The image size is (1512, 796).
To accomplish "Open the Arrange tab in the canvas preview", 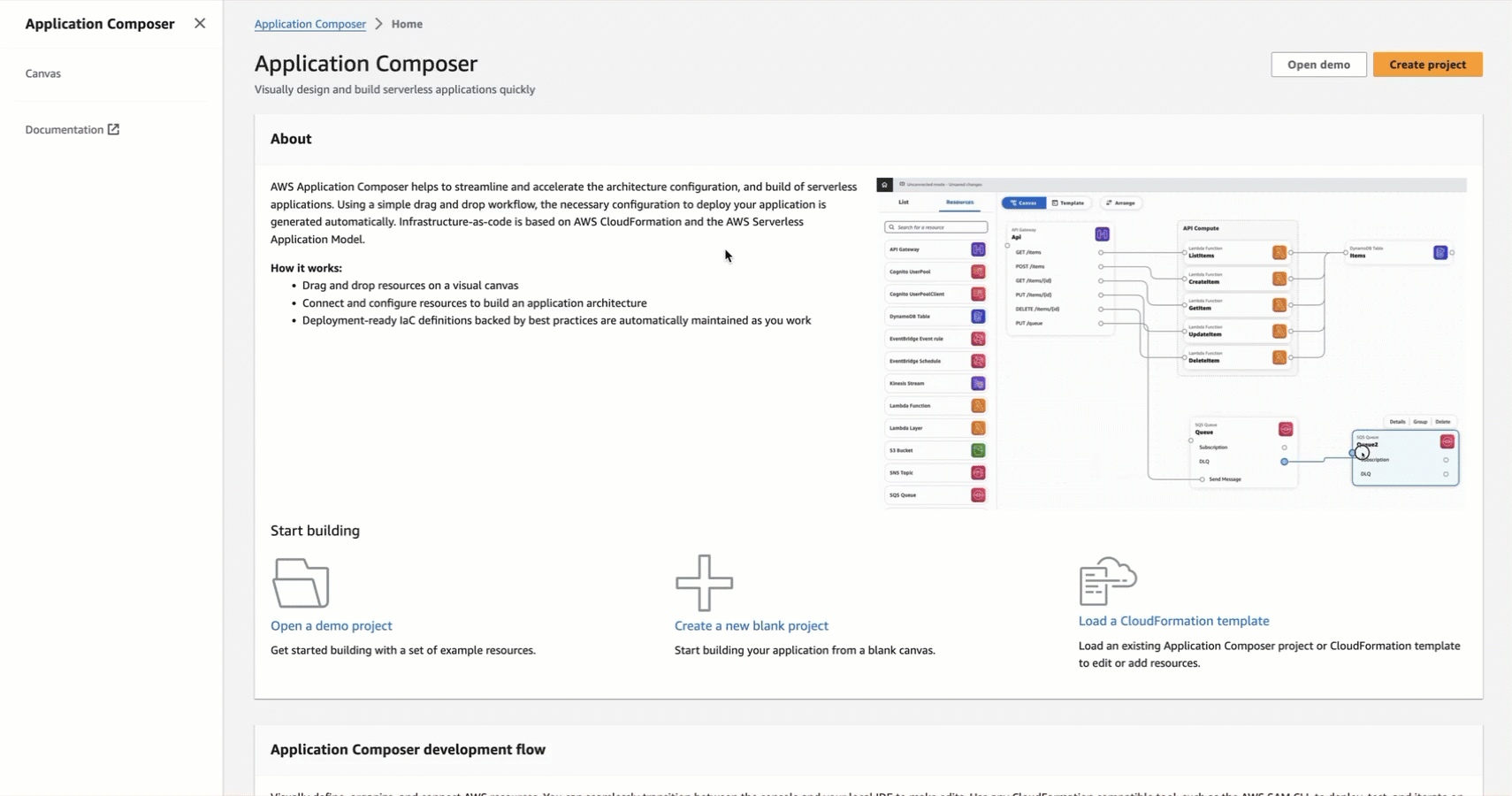I will (1121, 203).
